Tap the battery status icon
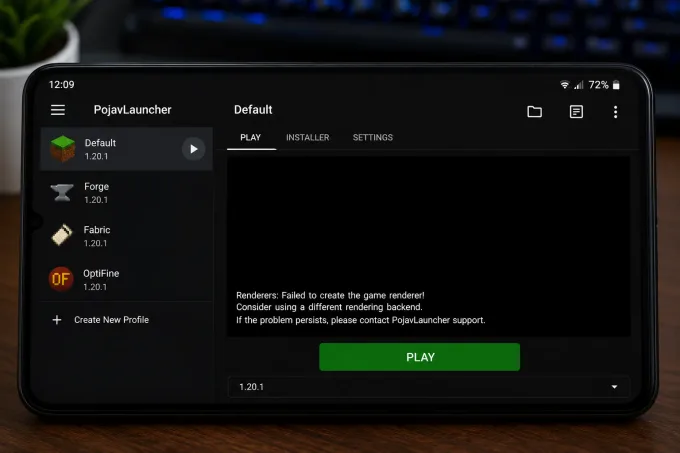The image size is (680, 453). point(616,85)
